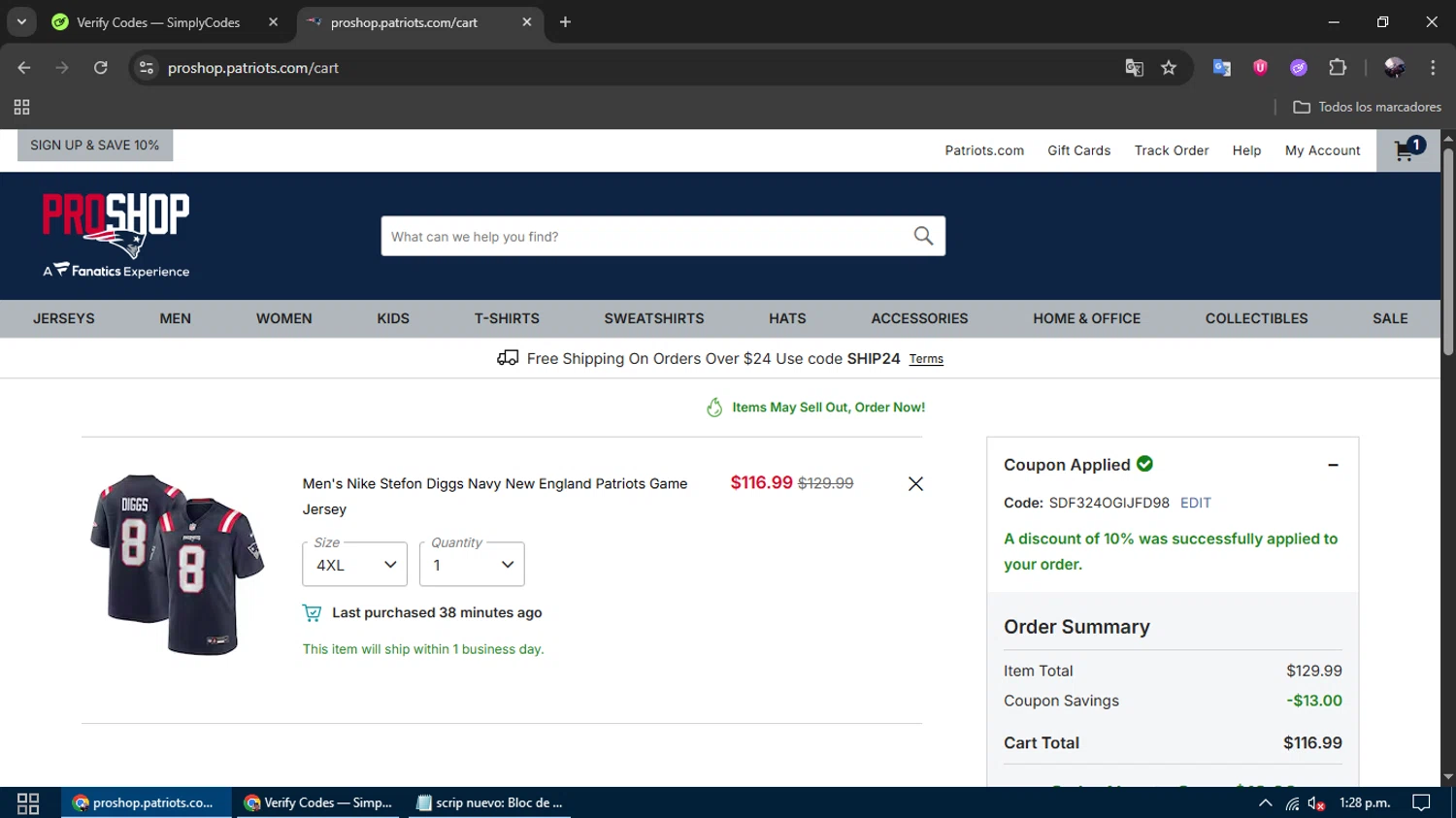Open the Gift Cards link

coord(1078,150)
